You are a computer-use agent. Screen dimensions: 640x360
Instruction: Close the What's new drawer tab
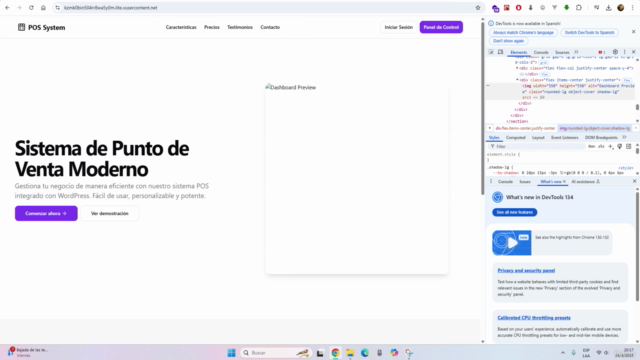pyautogui.click(x=564, y=182)
